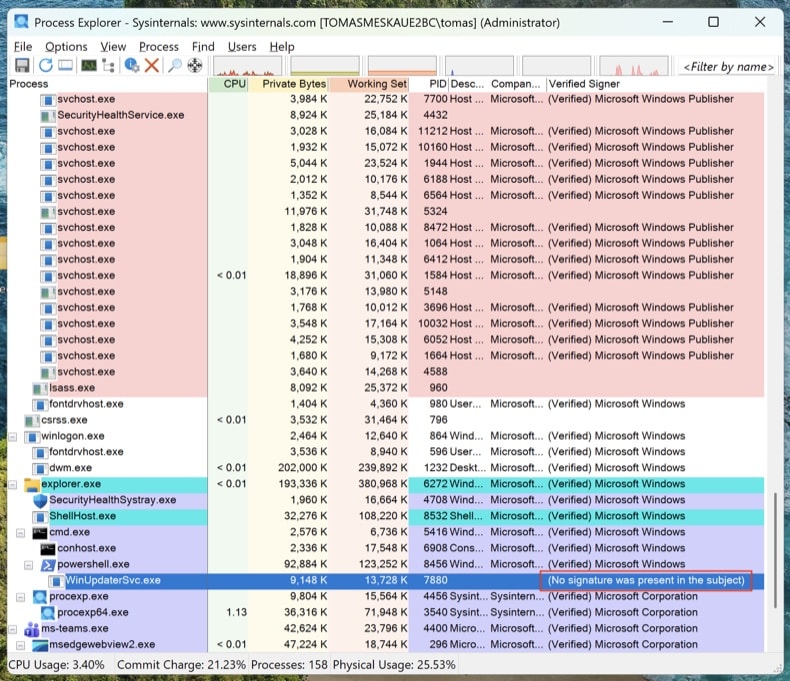This screenshot has height=681, width=790.
Task: Collapse the cmd.exe tree node
Action: [21, 533]
